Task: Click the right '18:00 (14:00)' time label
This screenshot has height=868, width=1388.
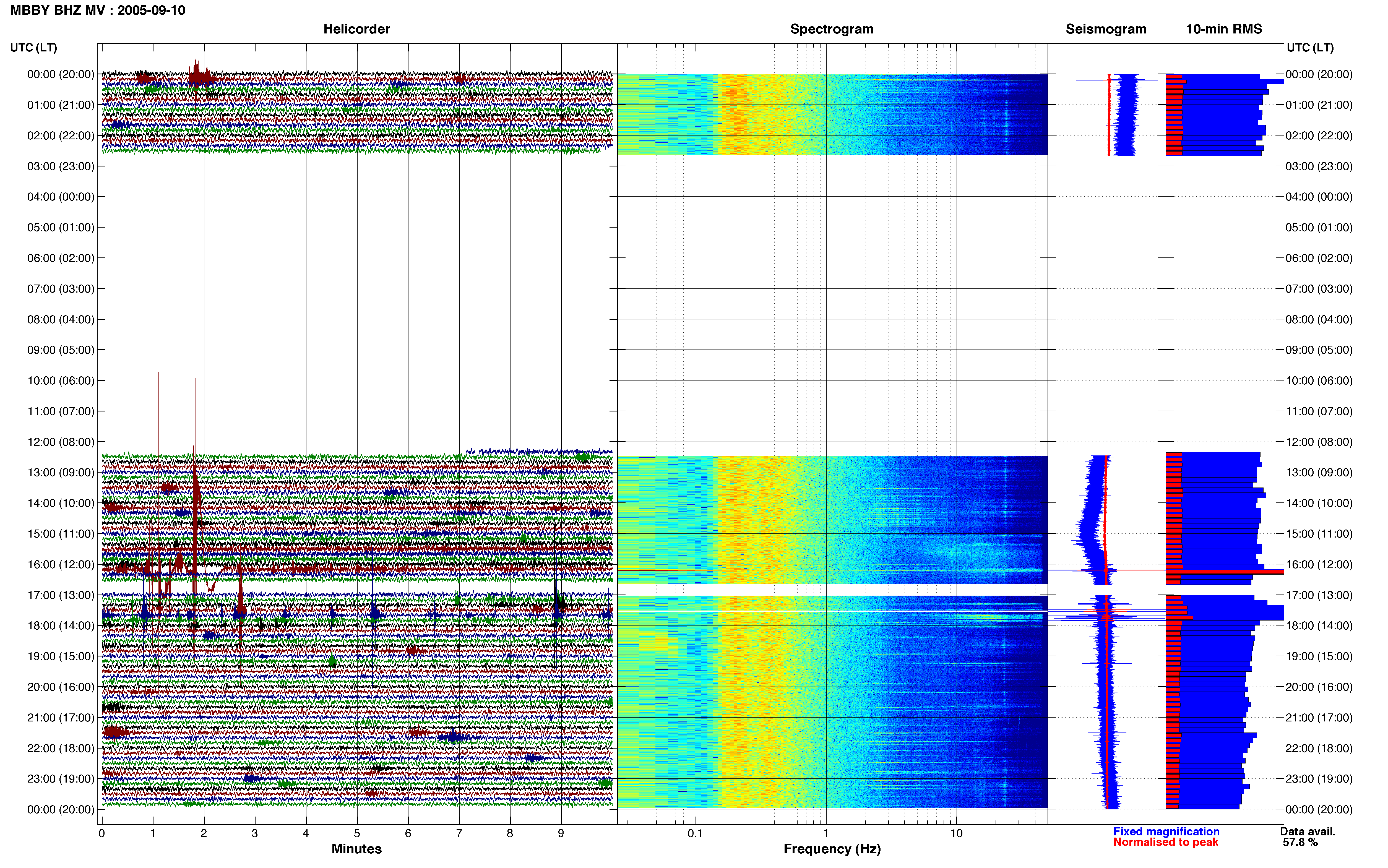Action: coord(1319,626)
